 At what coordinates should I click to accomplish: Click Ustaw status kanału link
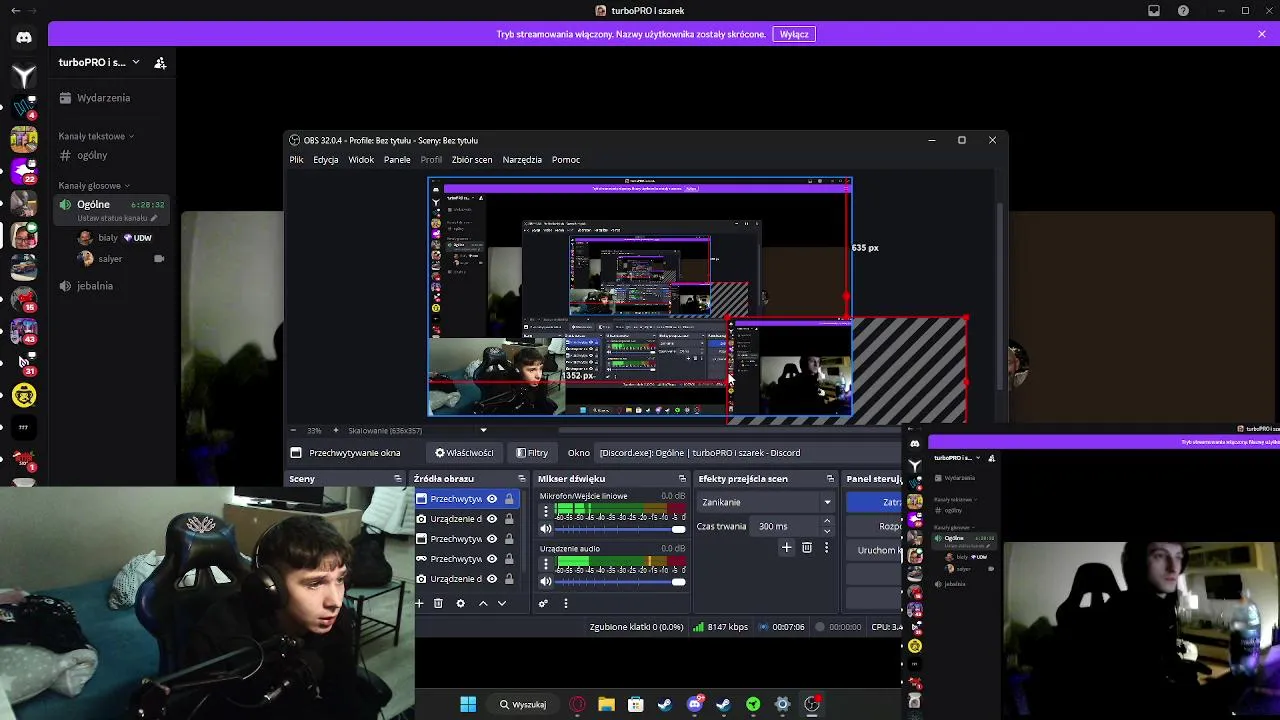tap(117, 218)
